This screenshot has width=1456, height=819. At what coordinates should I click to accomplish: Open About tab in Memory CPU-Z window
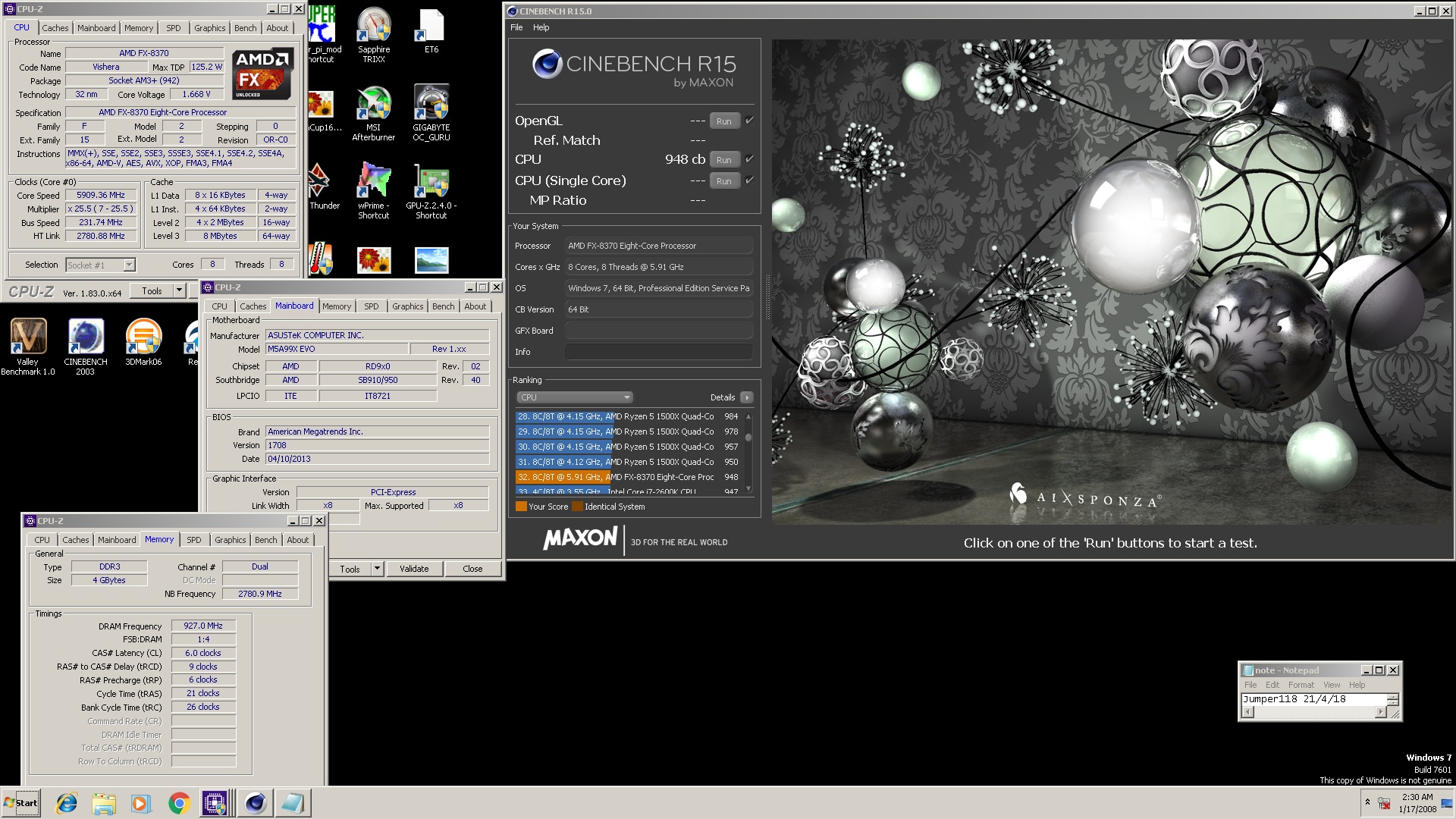pyautogui.click(x=297, y=540)
